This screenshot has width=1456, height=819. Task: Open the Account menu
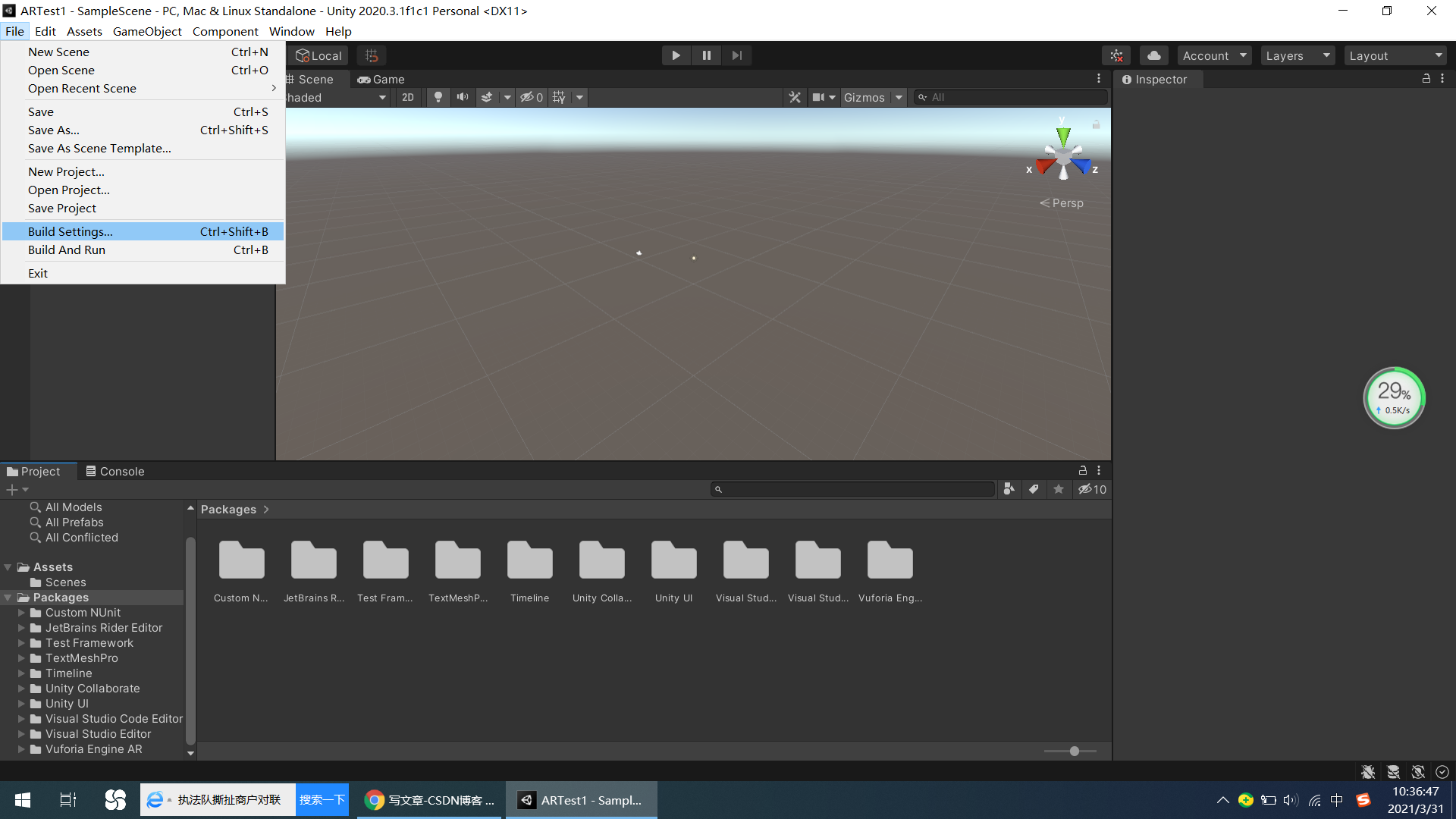tap(1212, 55)
